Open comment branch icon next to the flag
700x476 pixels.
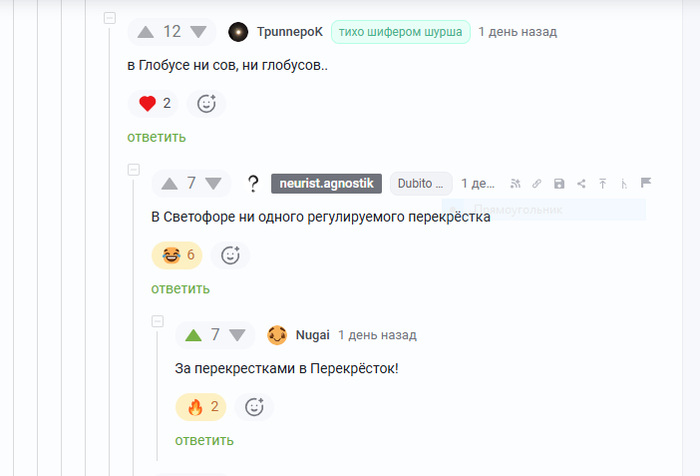tap(624, 184)
